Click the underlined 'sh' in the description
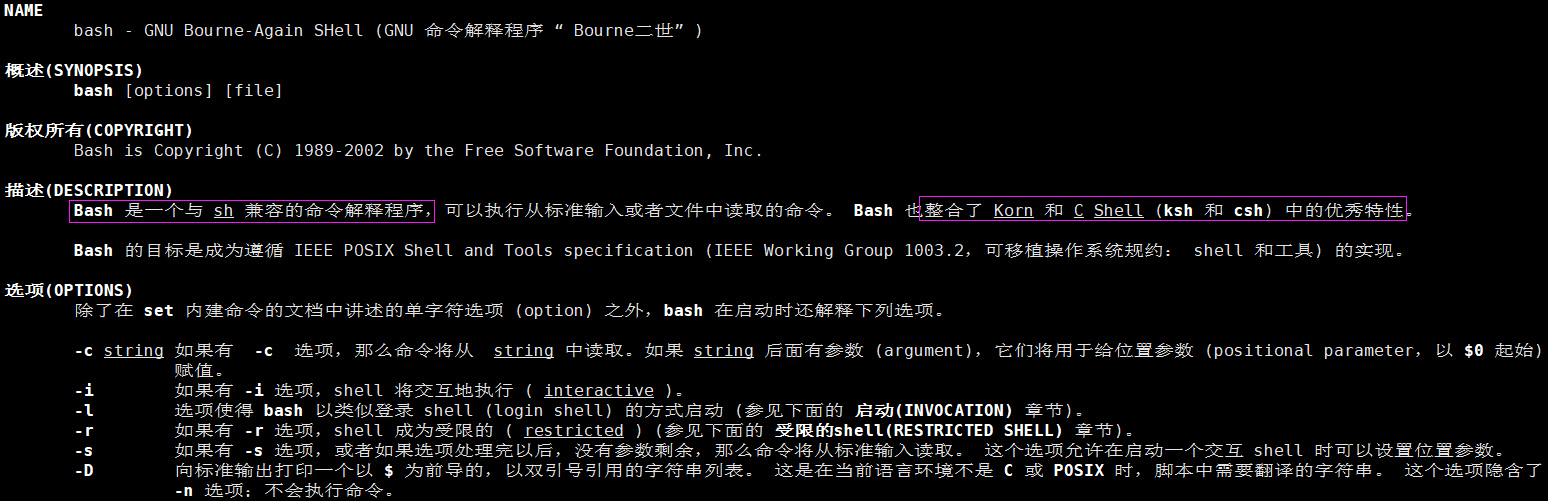Viewport: 1548px width, 501px height. tap(224, 210)
